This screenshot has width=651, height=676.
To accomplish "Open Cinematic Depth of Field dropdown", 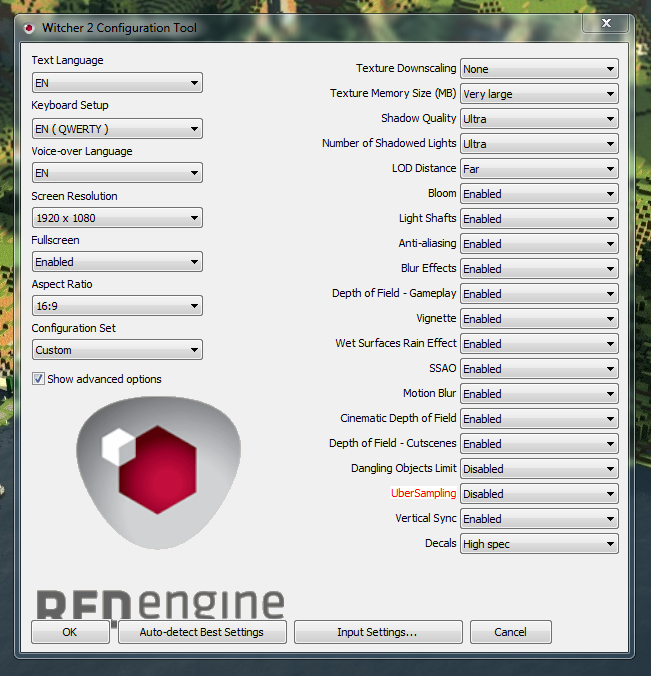I will (x=539, y=419).
